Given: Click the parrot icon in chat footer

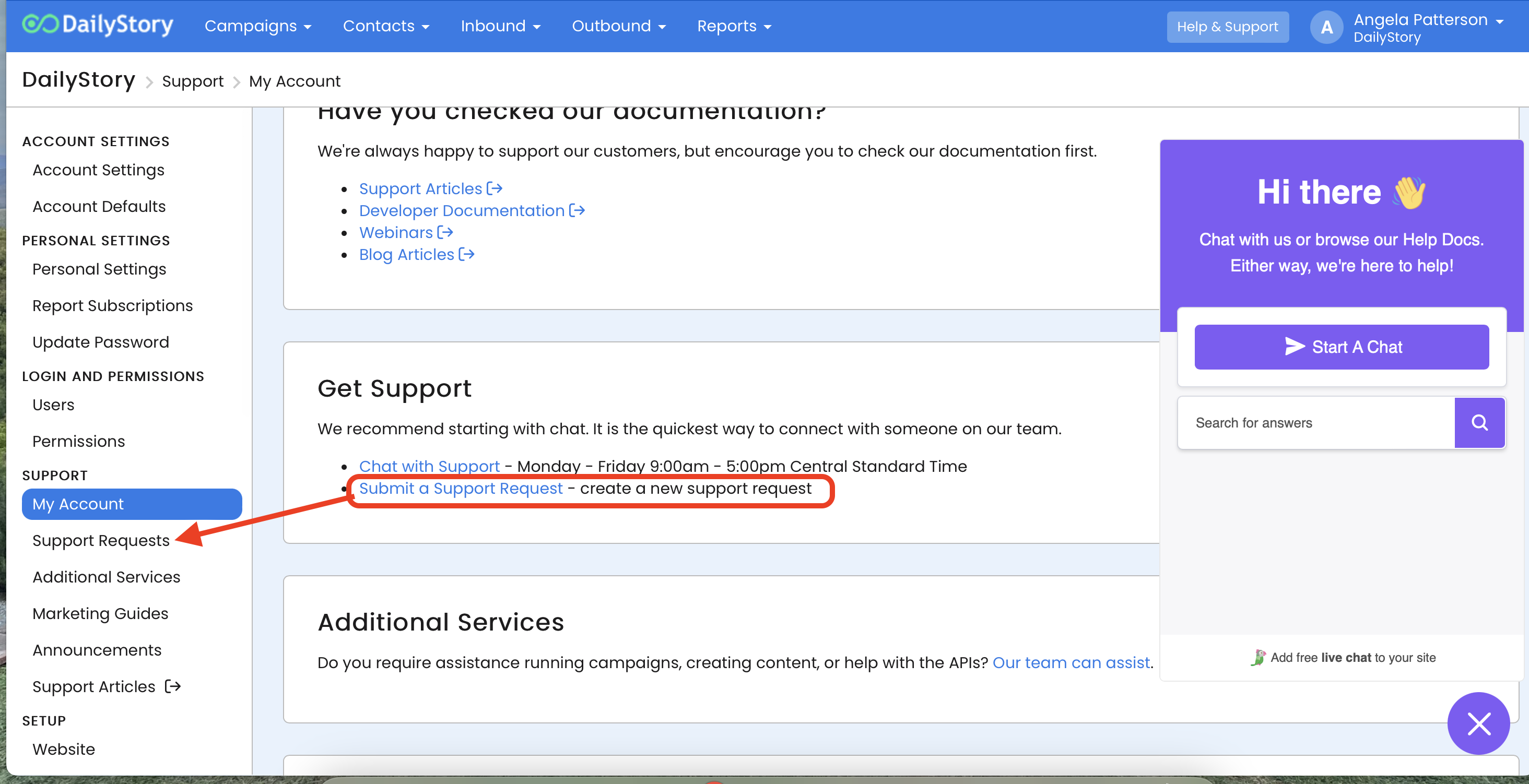Looking at the screenshot, I should click(x=1259, y=658).
